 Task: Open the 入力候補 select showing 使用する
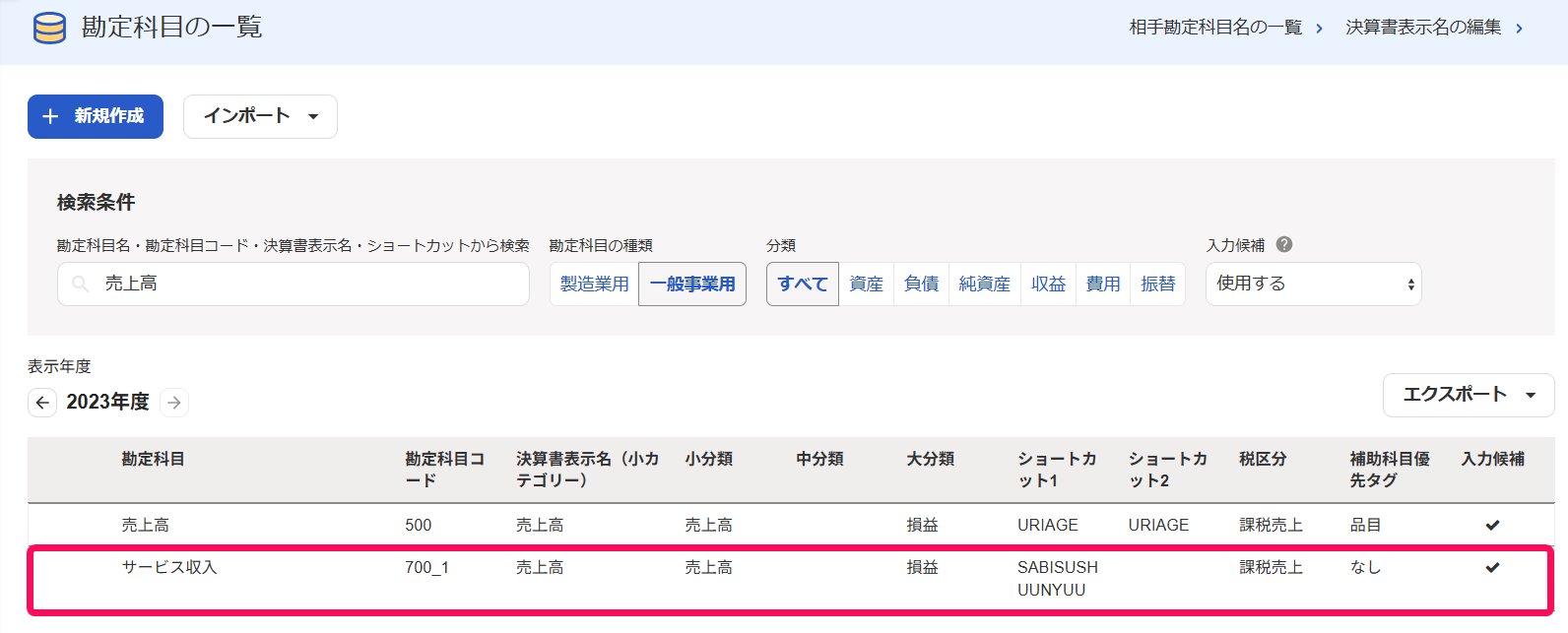[x=1313, y=284]
